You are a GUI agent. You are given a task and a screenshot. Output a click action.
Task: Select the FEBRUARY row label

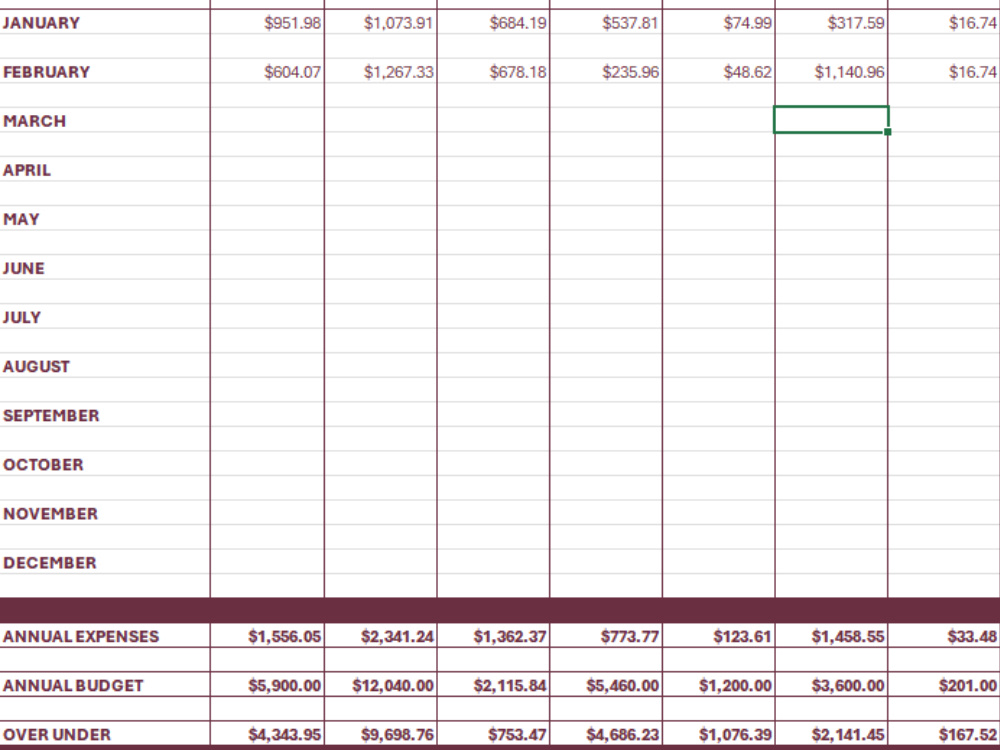pos(47,72)
